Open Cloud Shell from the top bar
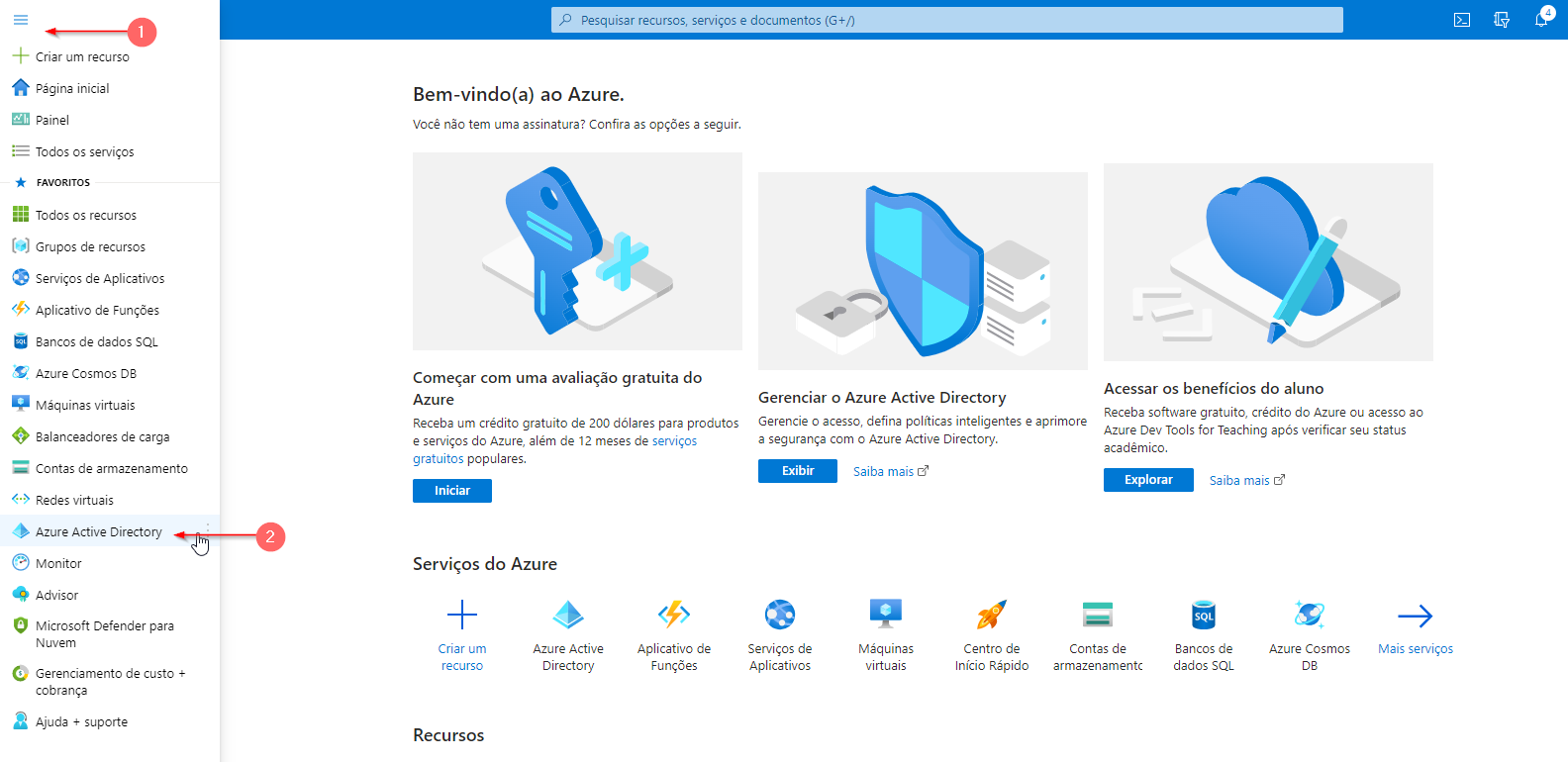The image size is (1568, 762). tap(1462, 20)
